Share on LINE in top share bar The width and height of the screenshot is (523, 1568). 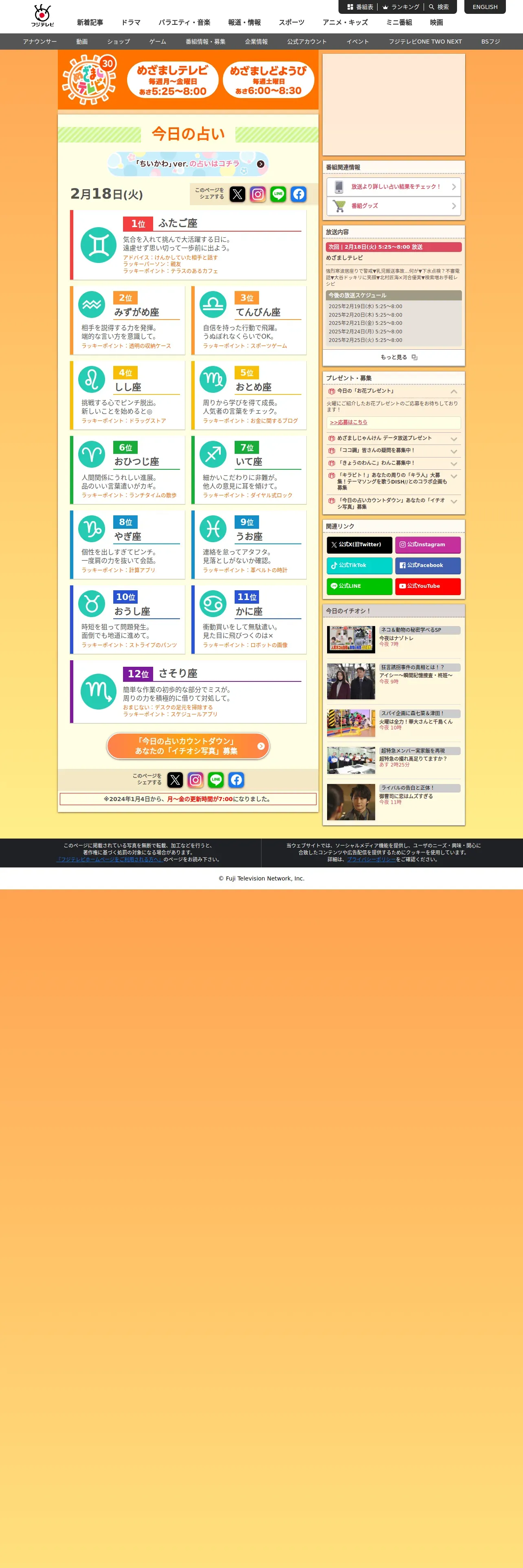(278, 194)
